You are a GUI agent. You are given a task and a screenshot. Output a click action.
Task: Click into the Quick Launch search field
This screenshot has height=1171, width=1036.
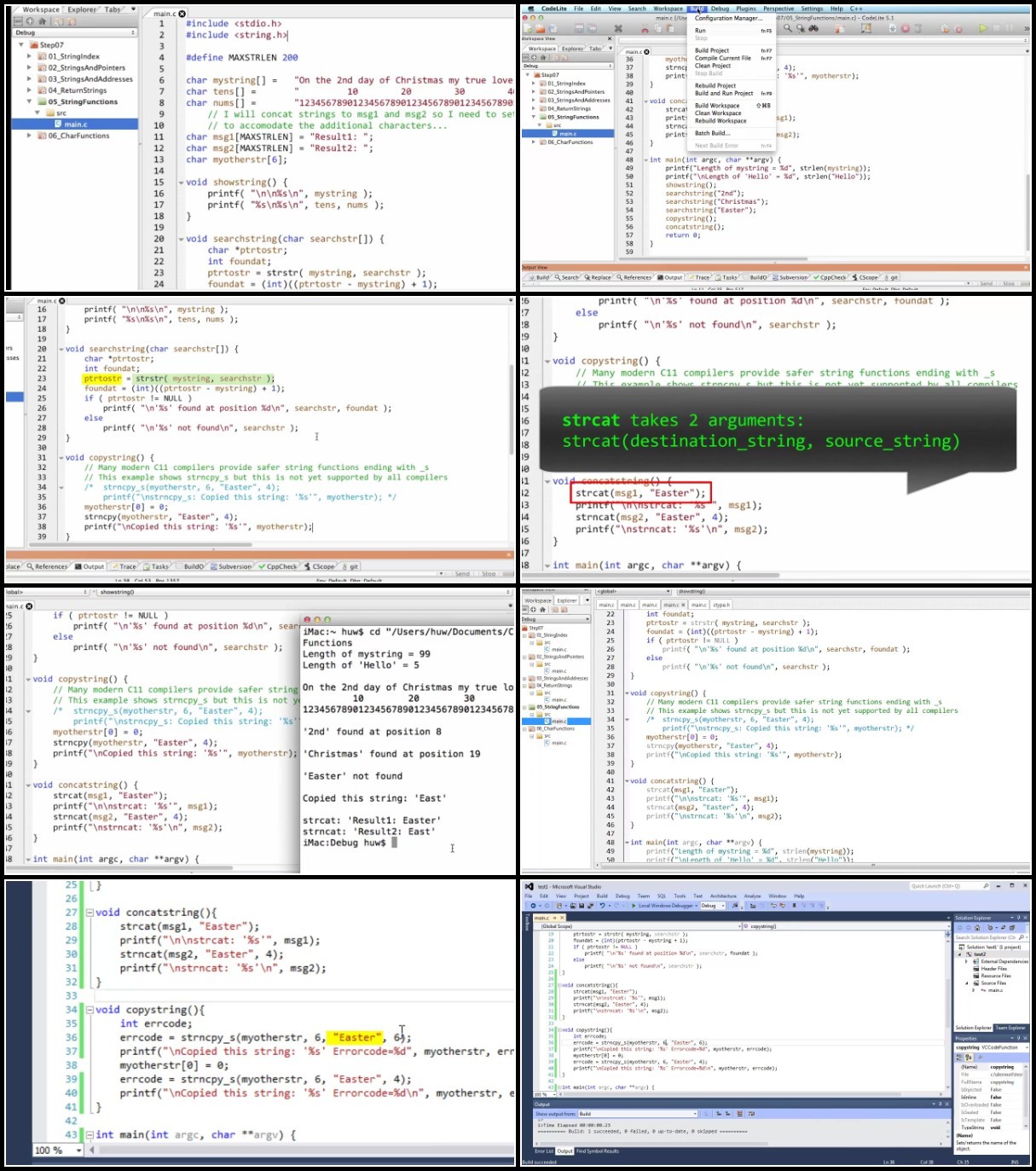945,886
